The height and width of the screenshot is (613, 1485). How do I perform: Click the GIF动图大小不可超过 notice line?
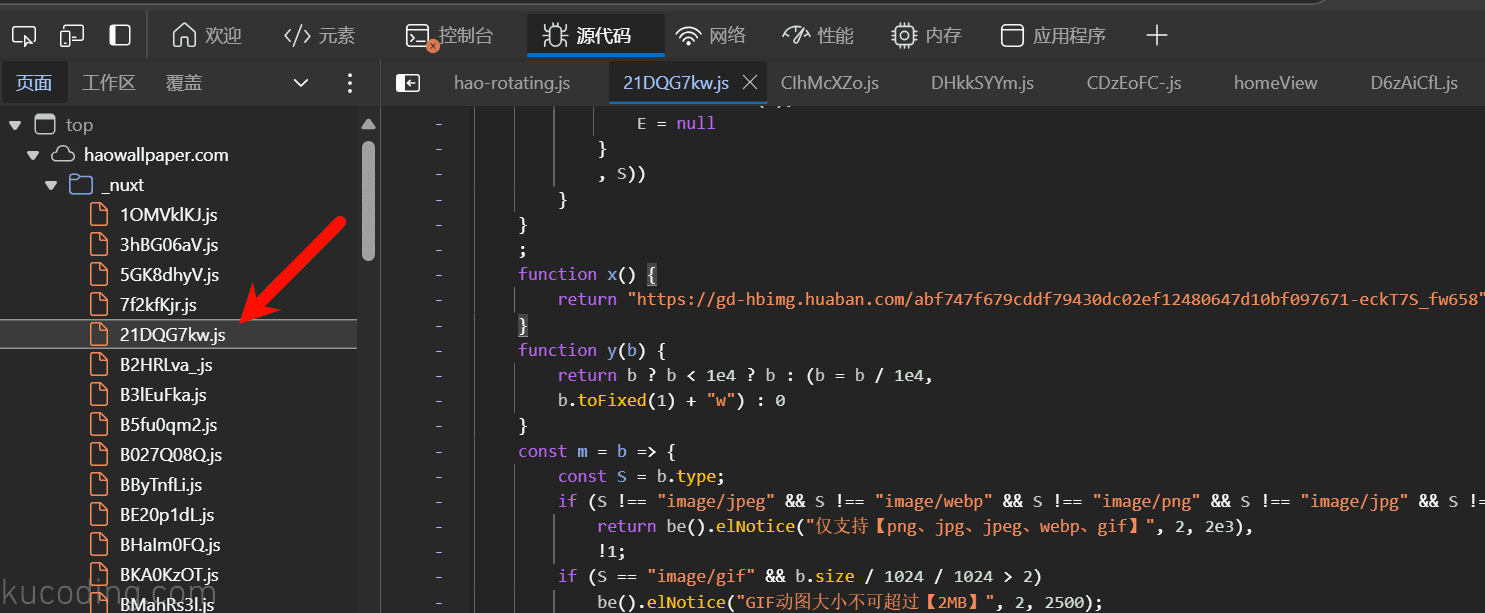pyautogui.click(x=850, y=602)
